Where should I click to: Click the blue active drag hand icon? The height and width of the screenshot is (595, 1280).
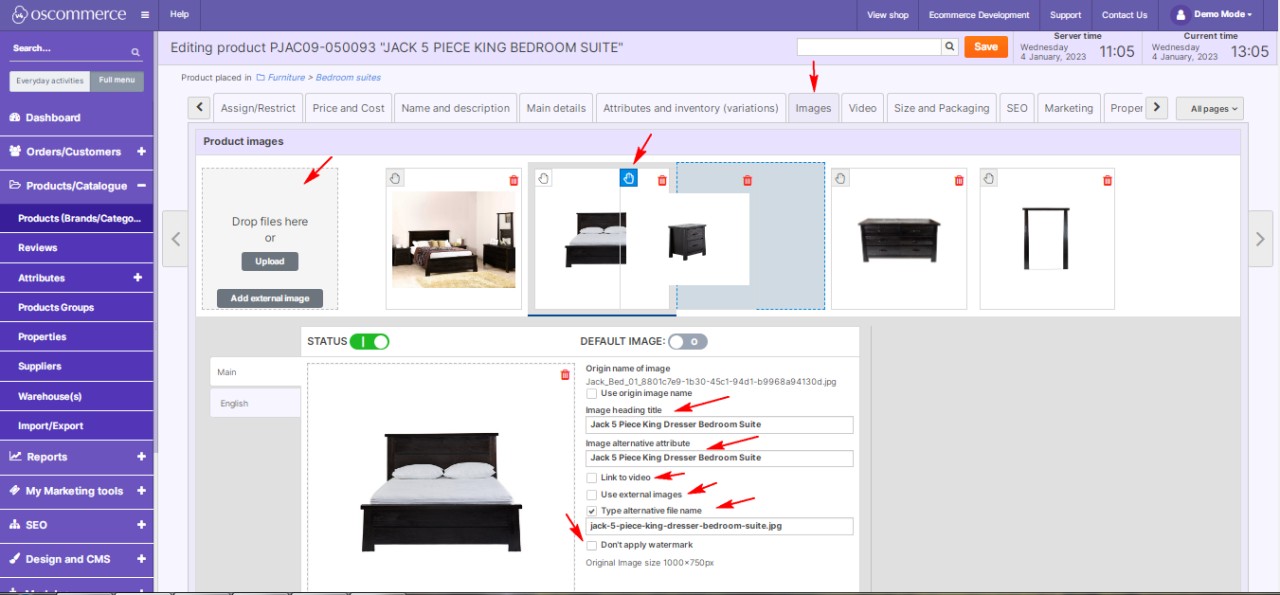pyautogui.click(x=628, y=178)
